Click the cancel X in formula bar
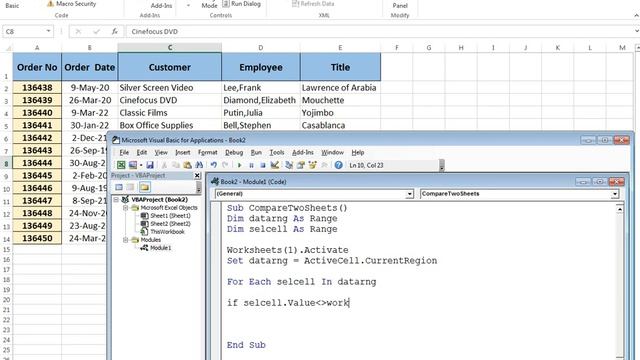The width and height of the screenshot is (640, 360). click(78, 31)
